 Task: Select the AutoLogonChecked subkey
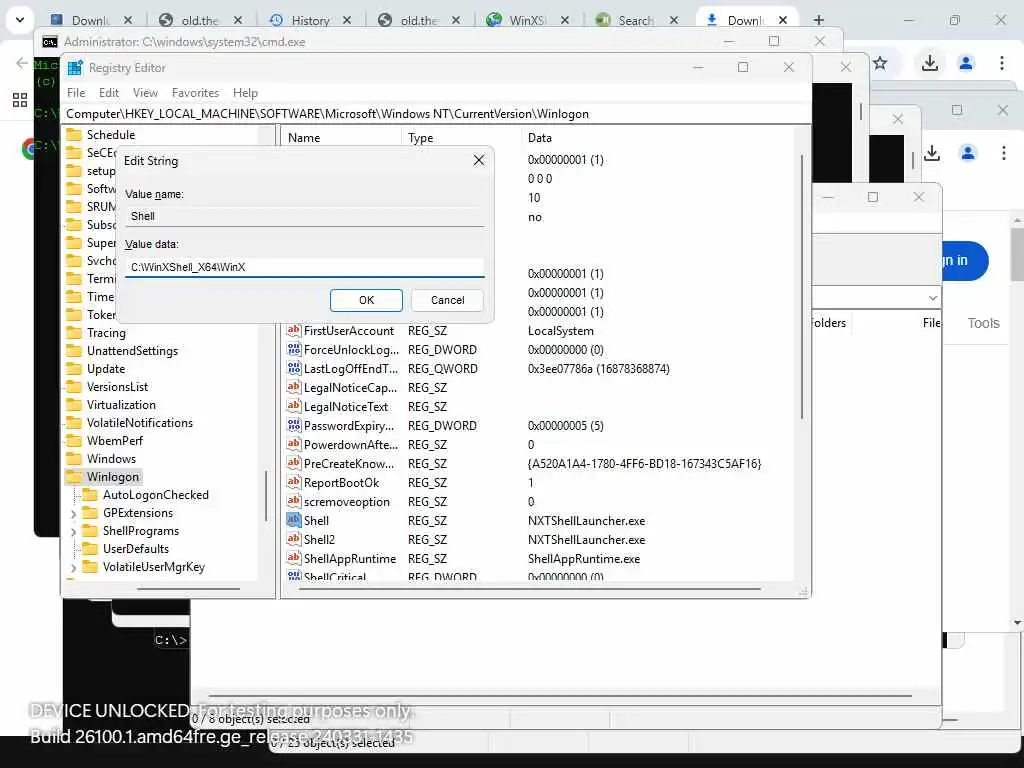pyautogui.click(x=155, y=494)
